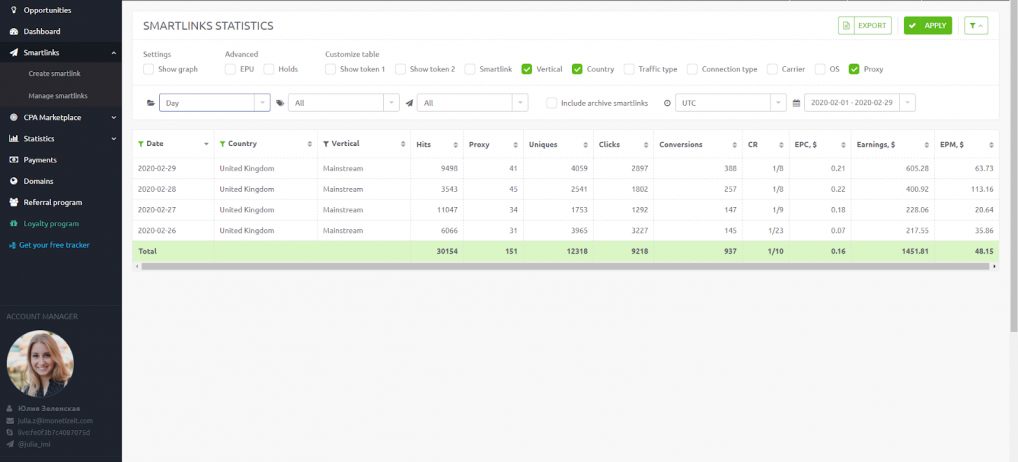Click the Statistics bar chart icon

pyautogui.click(x=14, y=138)
